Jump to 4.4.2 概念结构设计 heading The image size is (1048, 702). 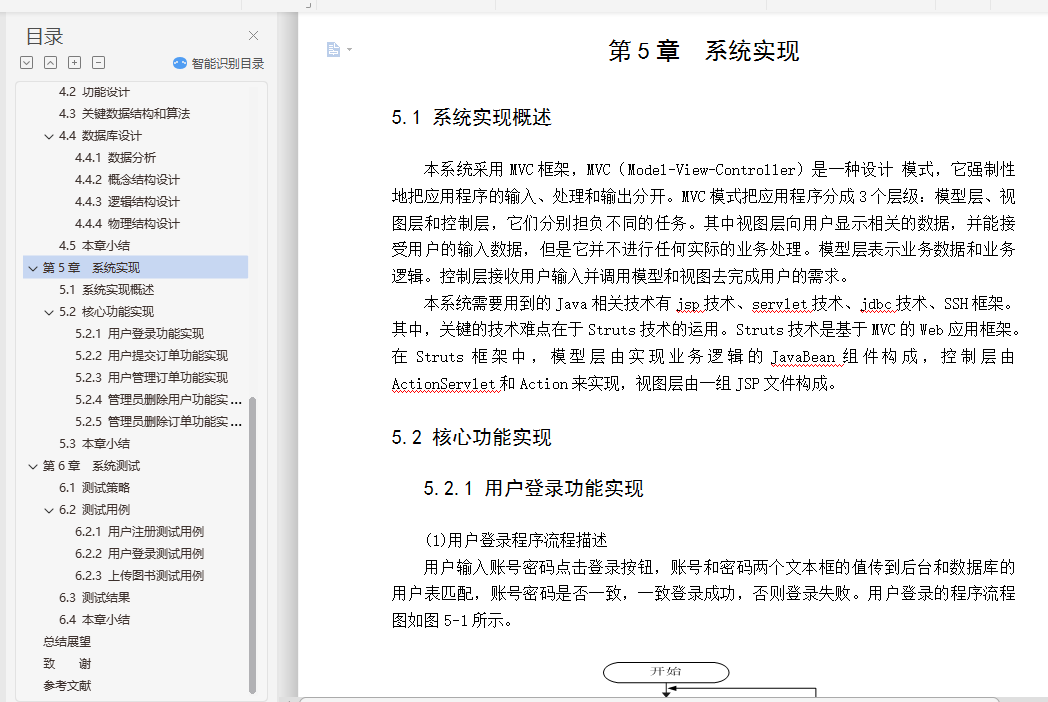pos(127,180)
